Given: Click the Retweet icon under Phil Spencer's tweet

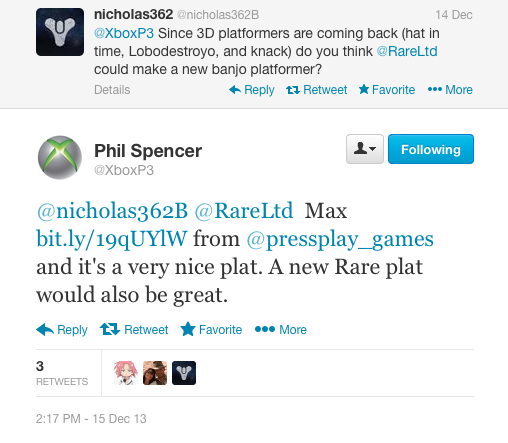Looking at the screenshot, I should 110,329.
